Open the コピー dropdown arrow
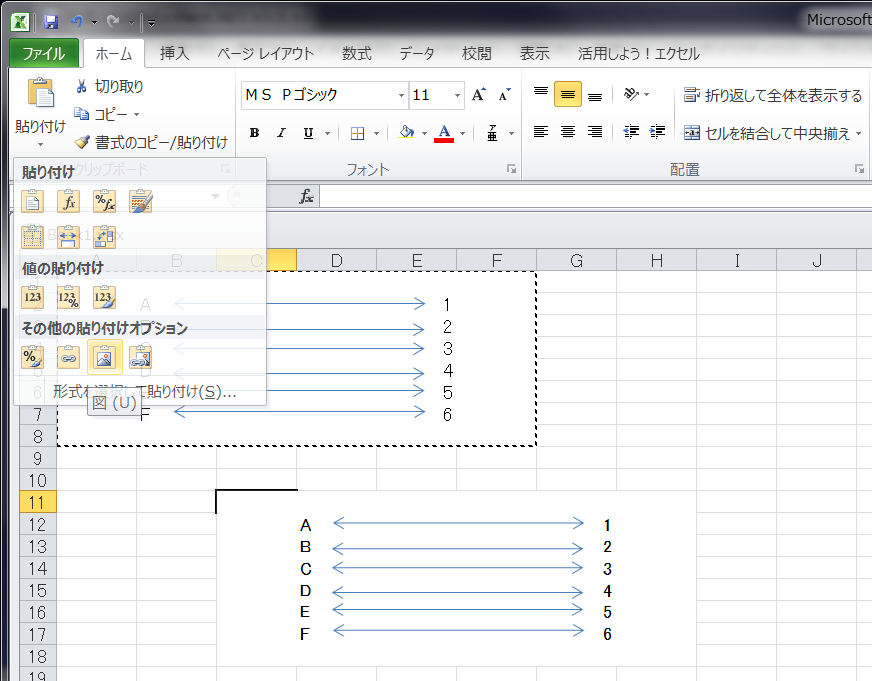 tap(136, 115)
